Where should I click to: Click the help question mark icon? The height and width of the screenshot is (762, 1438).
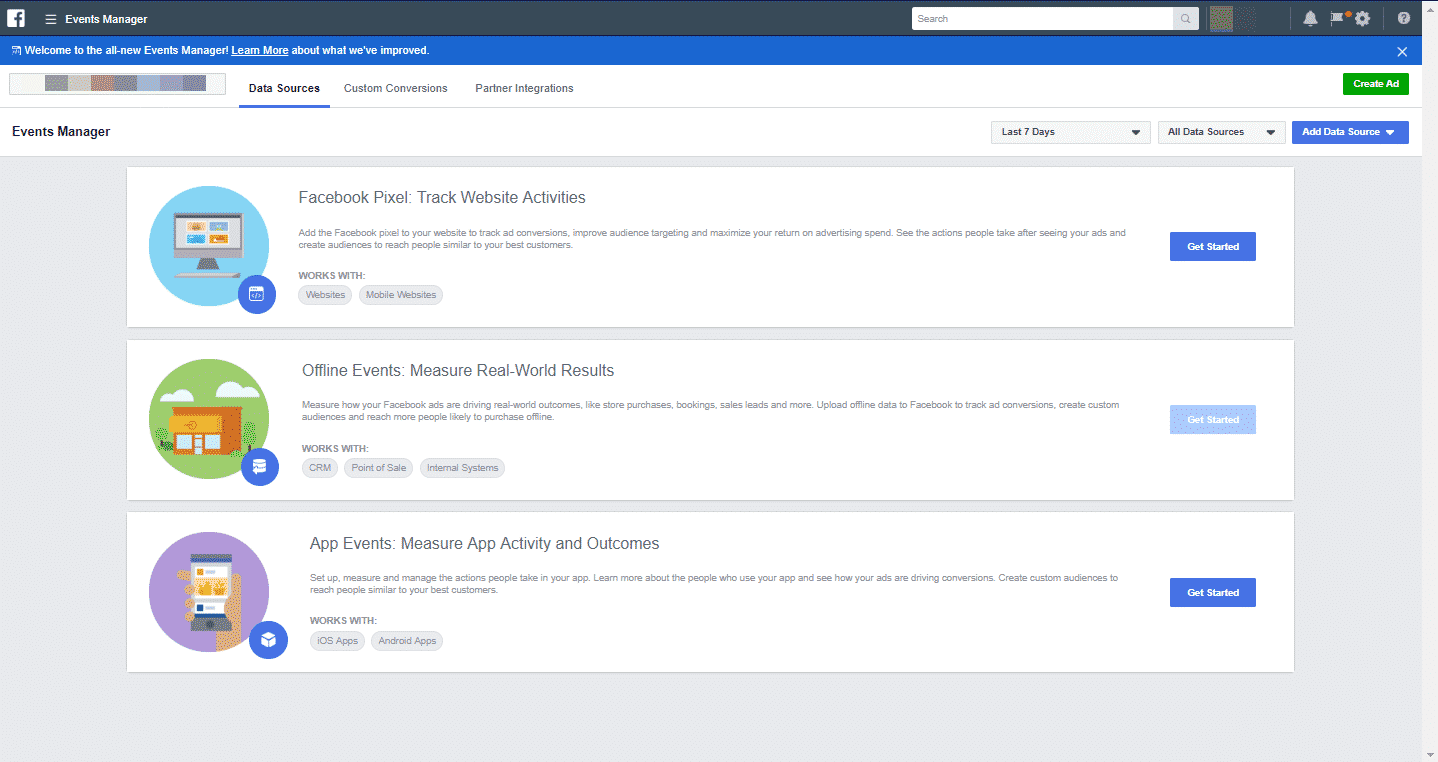pos(1404,19)
